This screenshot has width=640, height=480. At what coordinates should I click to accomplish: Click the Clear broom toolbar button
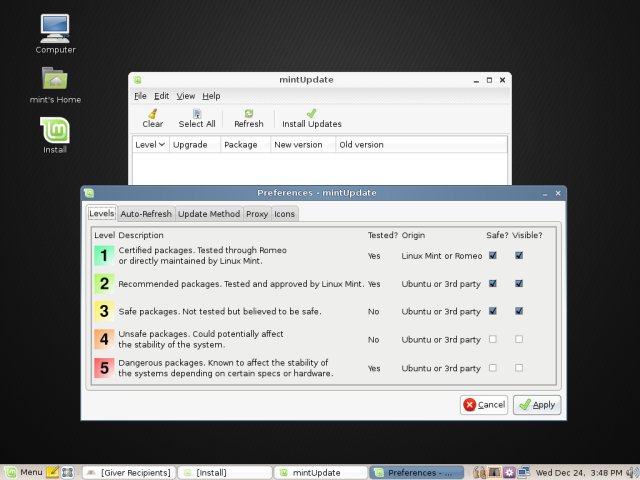(x=153, y=118)
